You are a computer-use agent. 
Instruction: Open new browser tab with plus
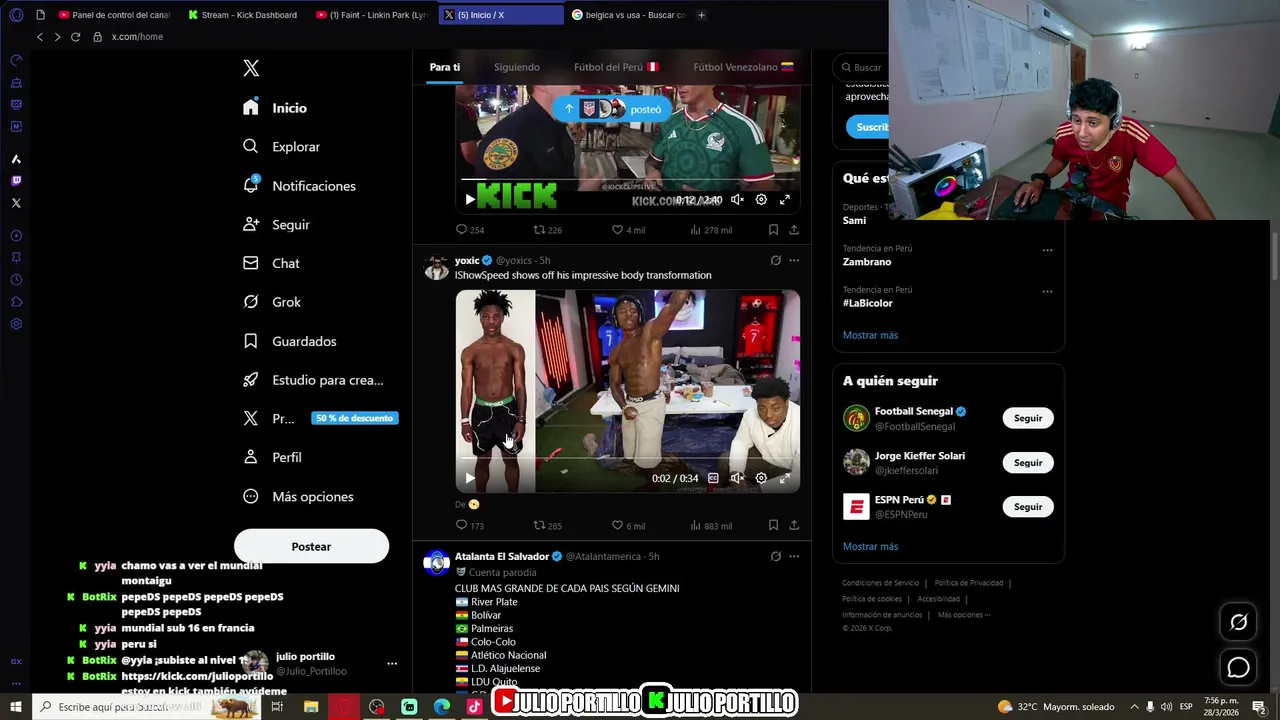(701, 15)
